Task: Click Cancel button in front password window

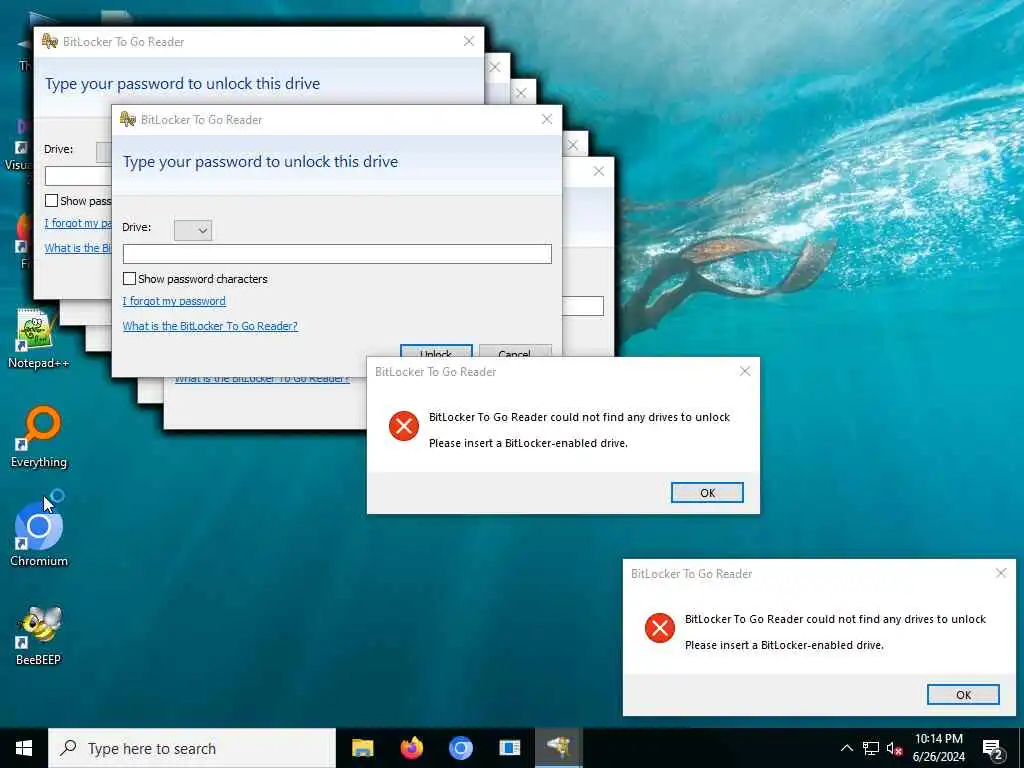Action: click(515, 351)
